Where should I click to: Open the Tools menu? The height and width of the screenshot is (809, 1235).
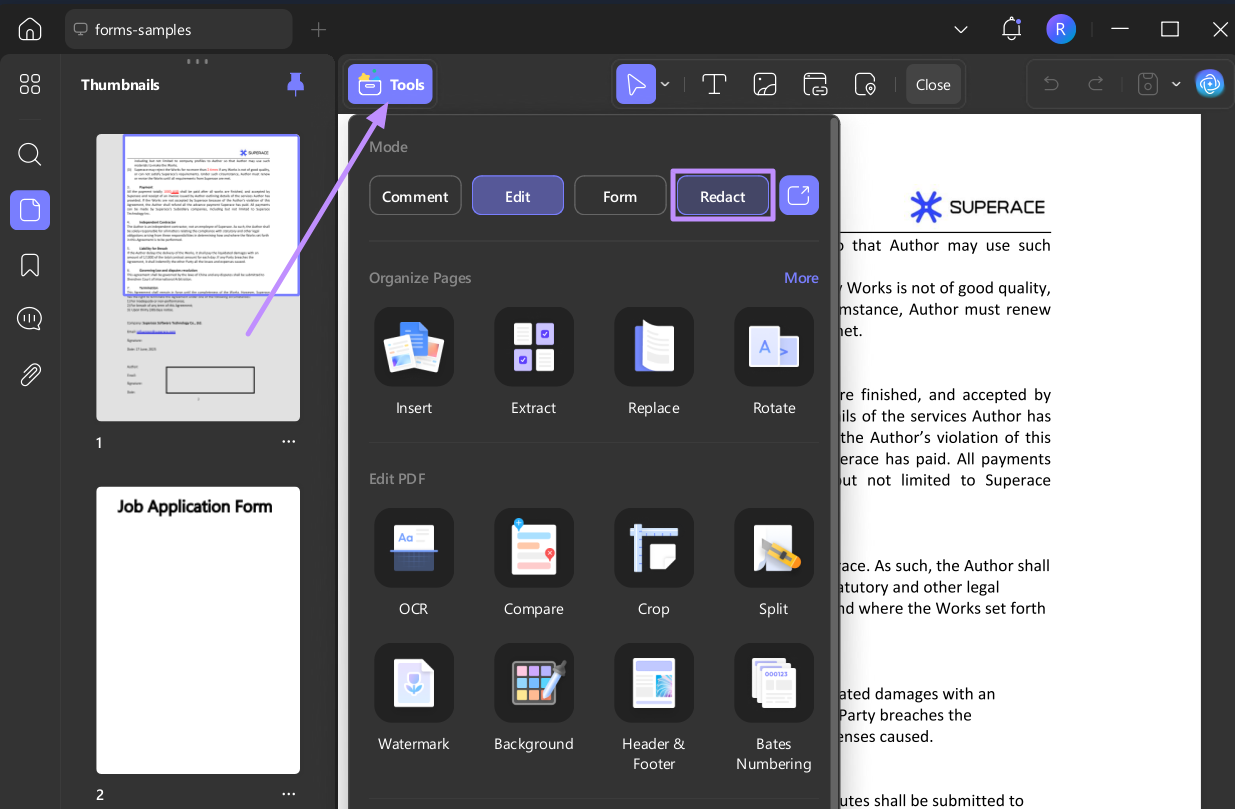click(389, 84)
